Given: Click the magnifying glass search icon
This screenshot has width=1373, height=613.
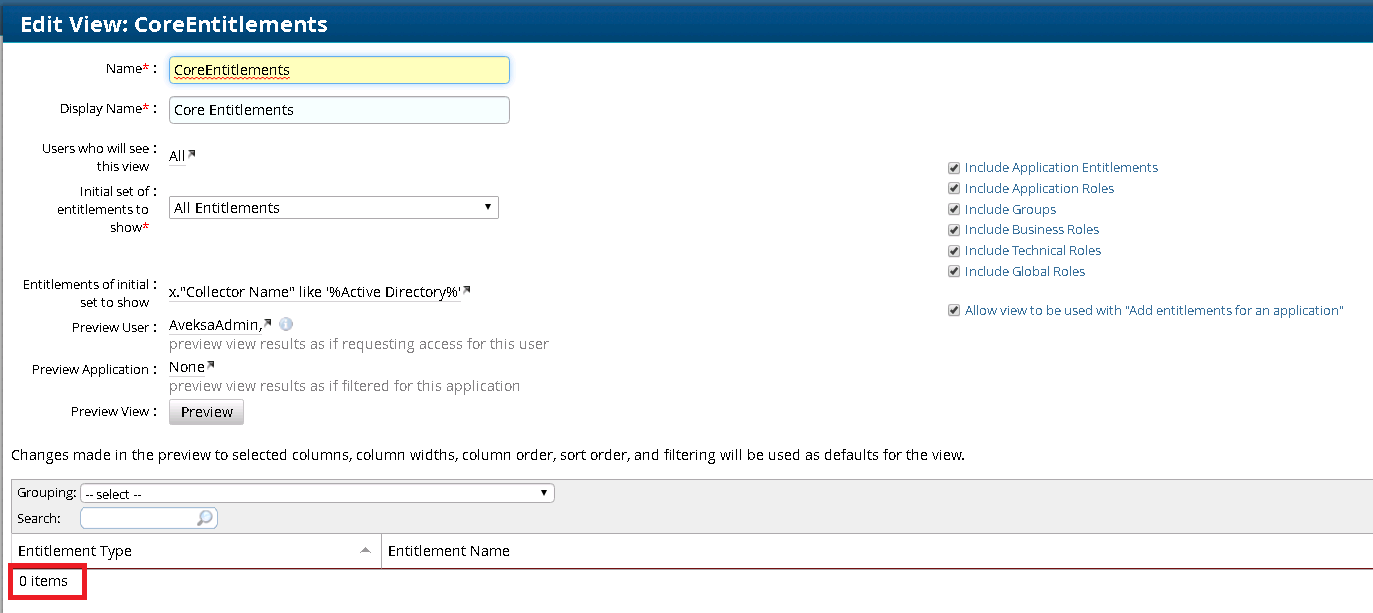Looking at the screenshot, I should pos(204,518).
